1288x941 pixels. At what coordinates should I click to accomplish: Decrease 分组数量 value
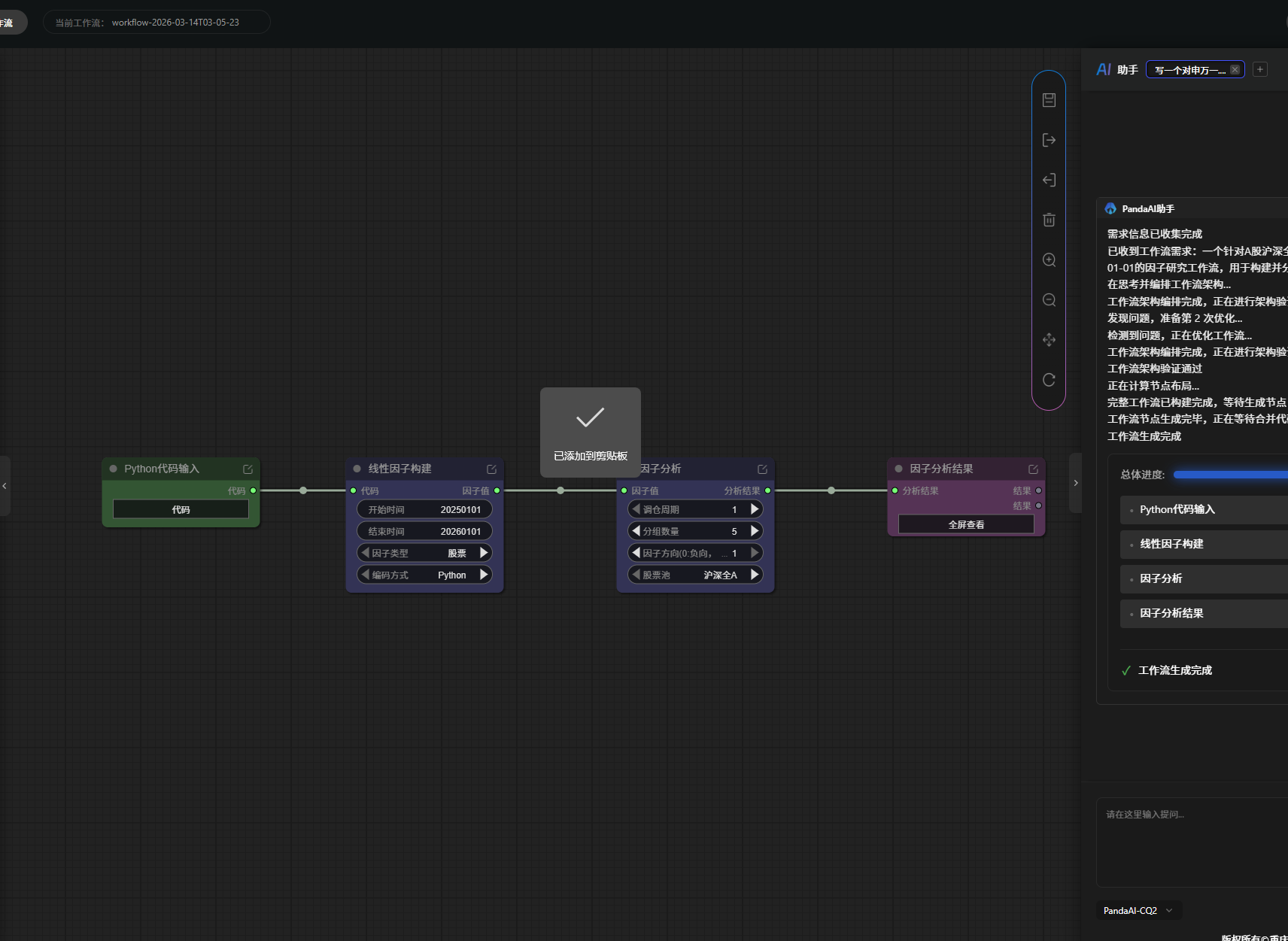(636, 531)
